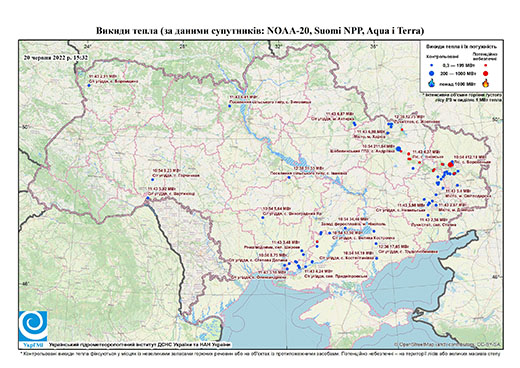Screen dimensions: 520x368
Task: Click the small blue 0.3–199 MW legend dot
Action: tap(432, 66)
